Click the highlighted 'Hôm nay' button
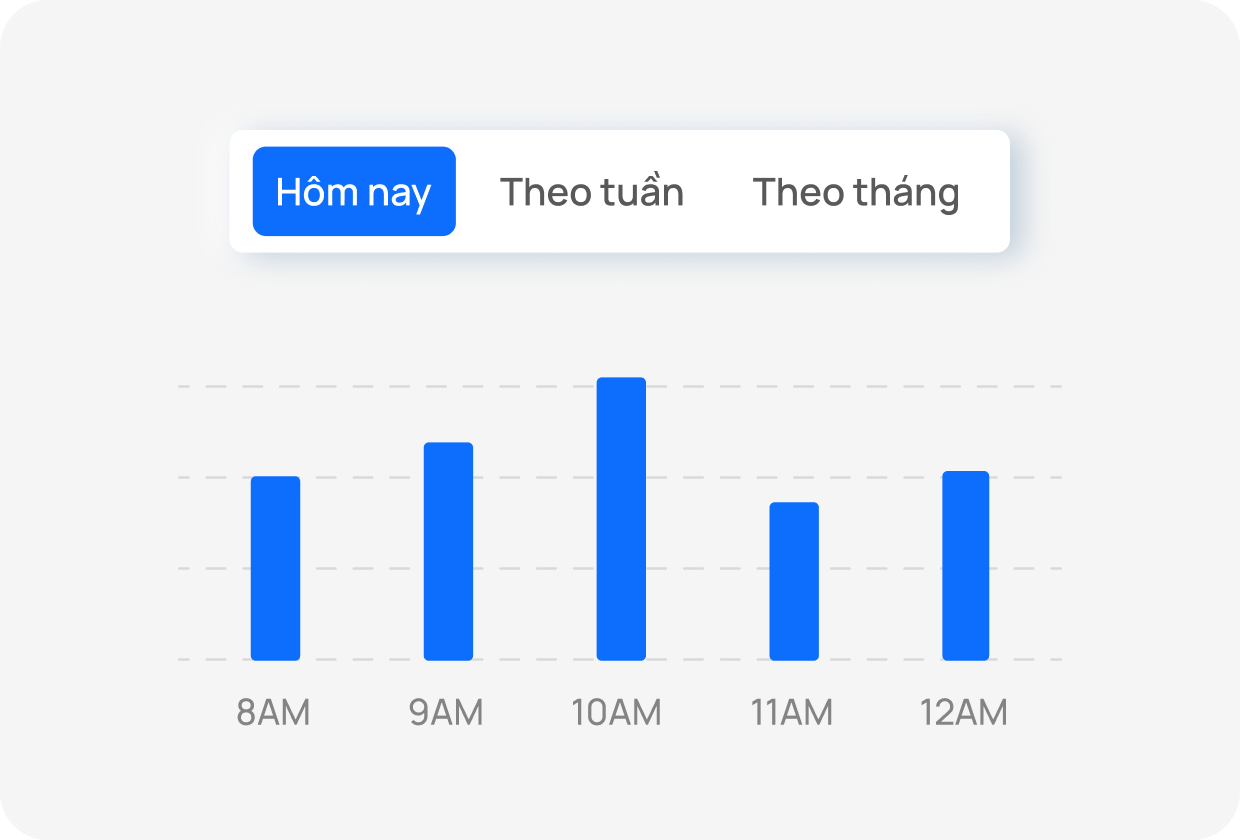Viewport: 1240px width, 840px height. pos(355,191)
